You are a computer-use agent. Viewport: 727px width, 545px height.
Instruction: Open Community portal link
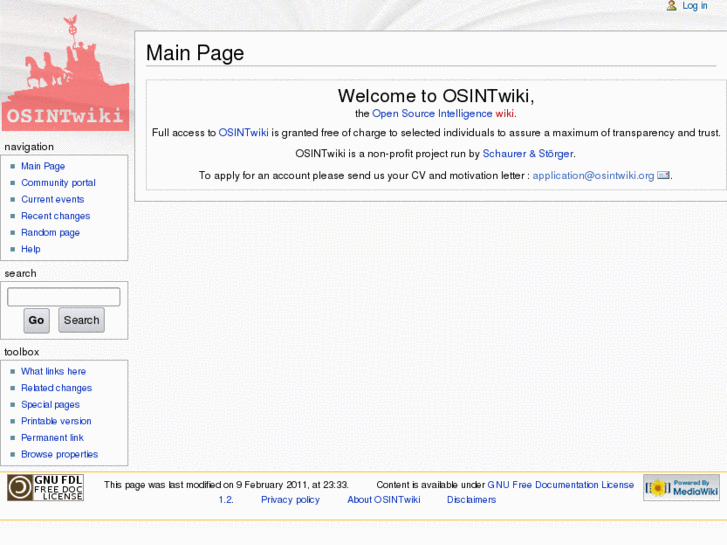58,183
